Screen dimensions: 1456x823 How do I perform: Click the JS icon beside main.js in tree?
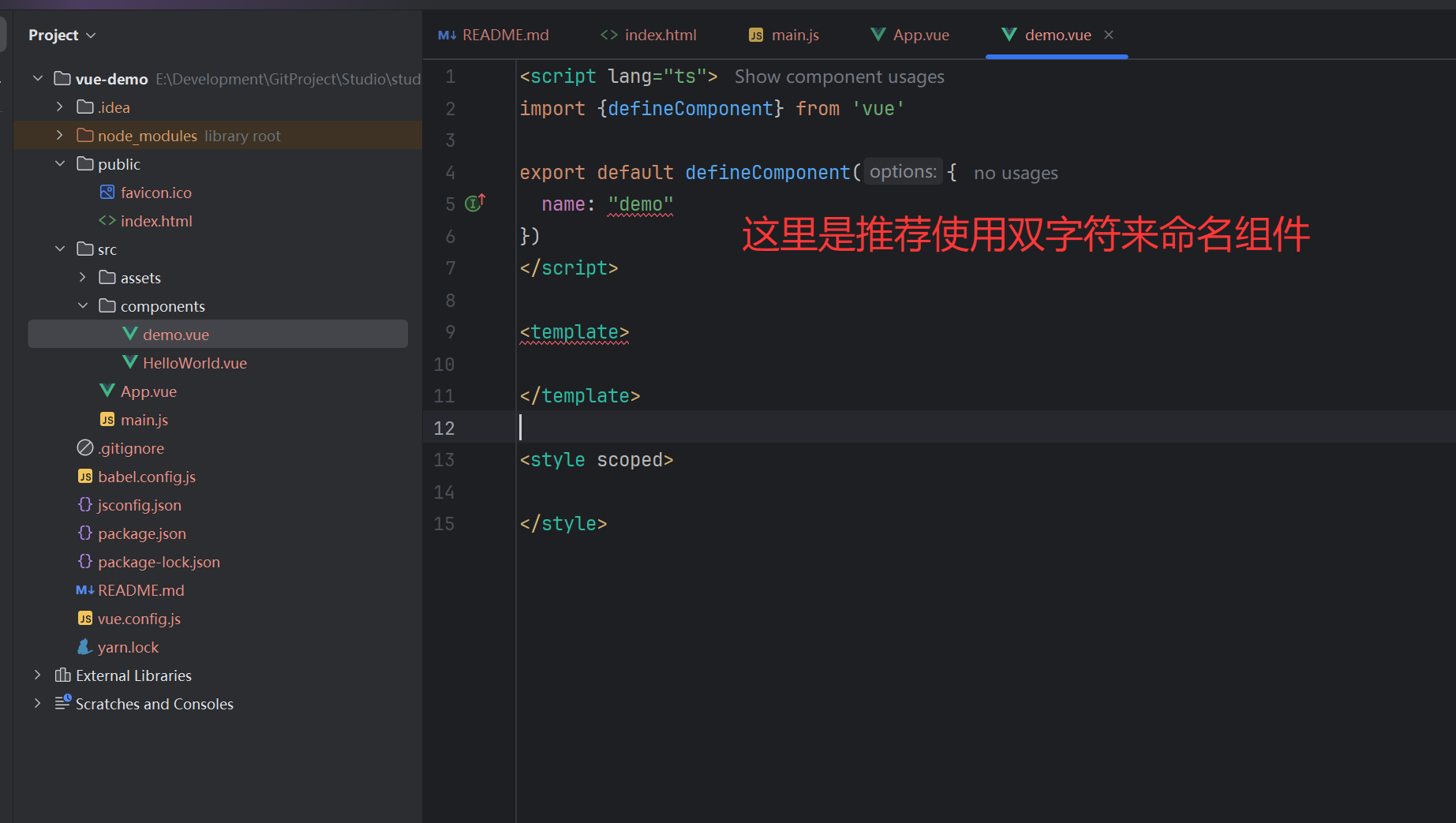coord(107,419)
